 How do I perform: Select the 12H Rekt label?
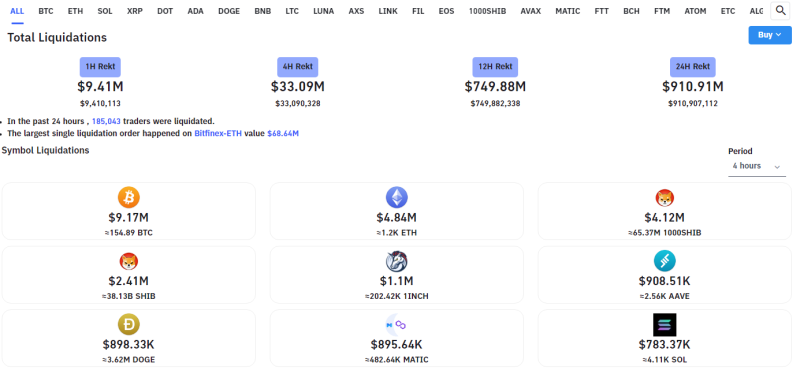click(x=495, y=67)
